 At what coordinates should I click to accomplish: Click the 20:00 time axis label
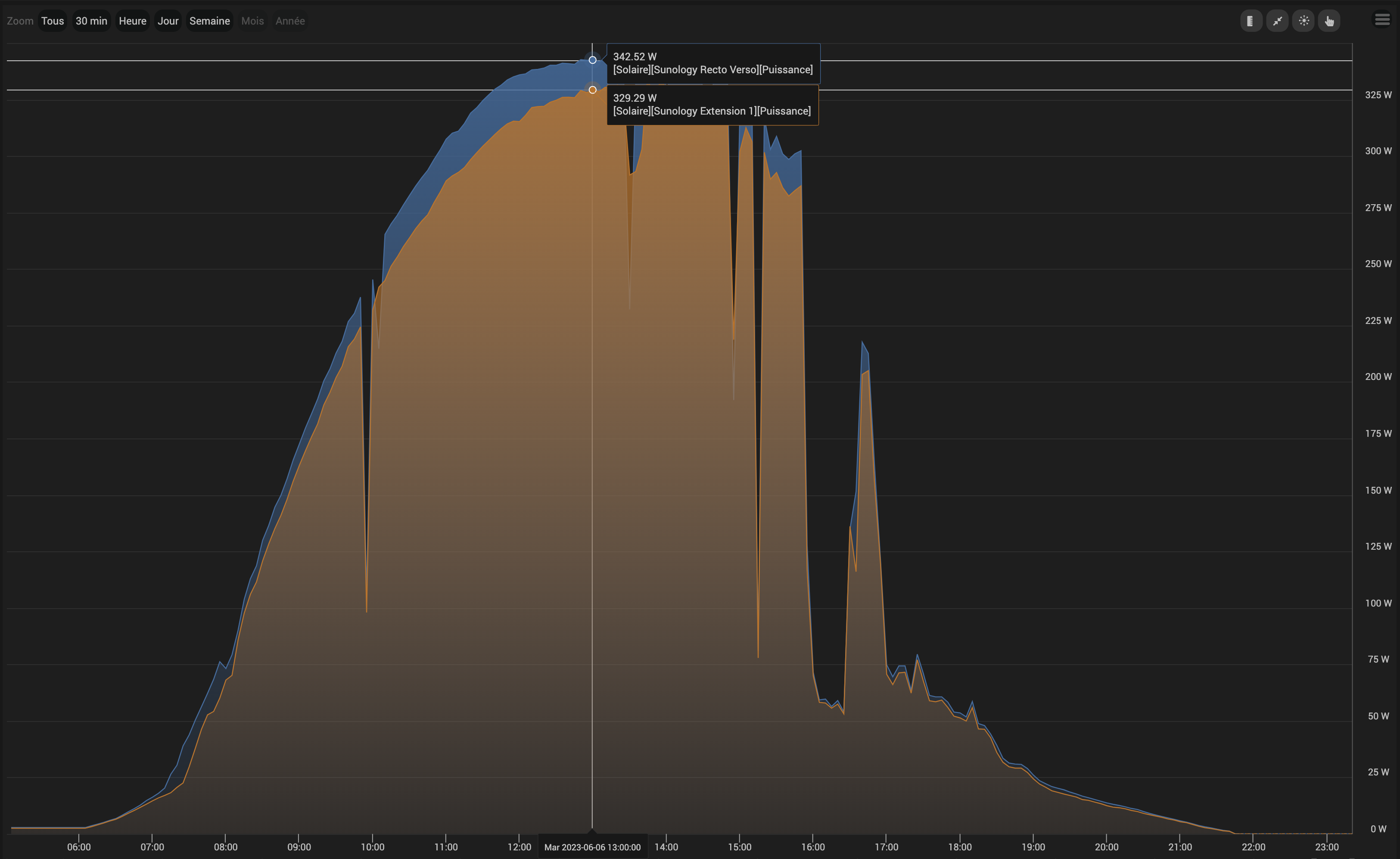click(1106, 847)
